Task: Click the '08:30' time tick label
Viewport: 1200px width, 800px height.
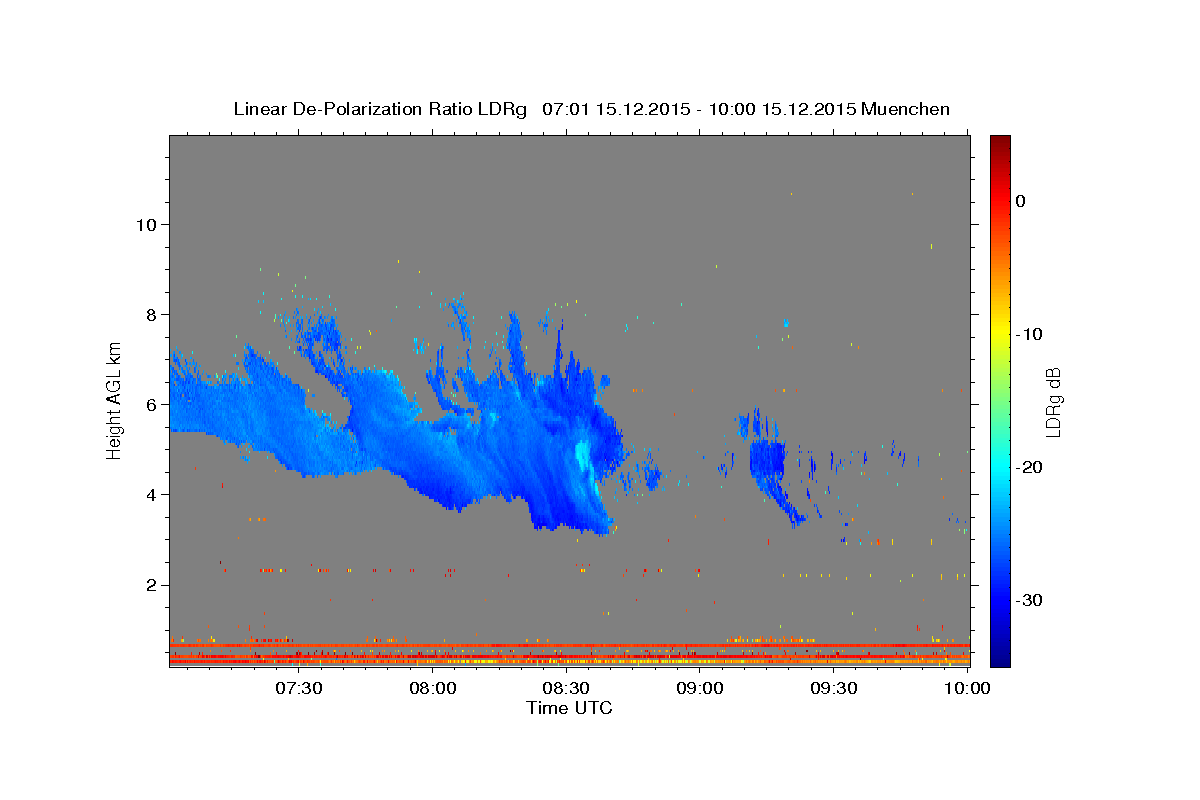Action: (566, 688)
